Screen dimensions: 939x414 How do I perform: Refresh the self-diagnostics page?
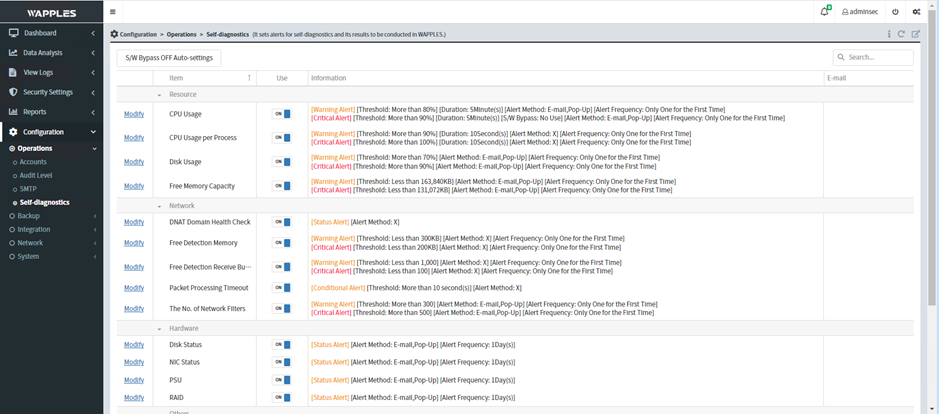click(902, 34)
